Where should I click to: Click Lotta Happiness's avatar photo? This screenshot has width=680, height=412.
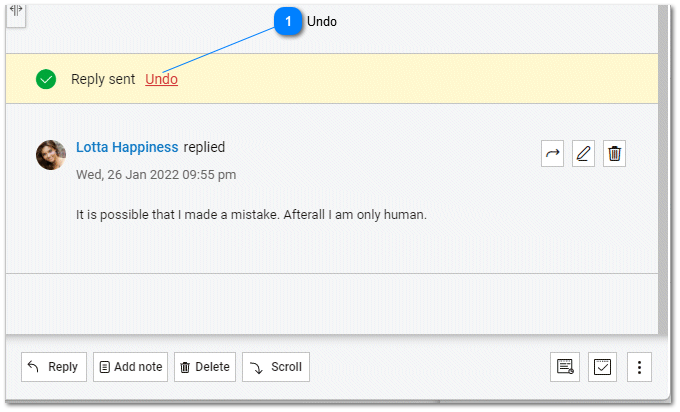tap(51, 155)
